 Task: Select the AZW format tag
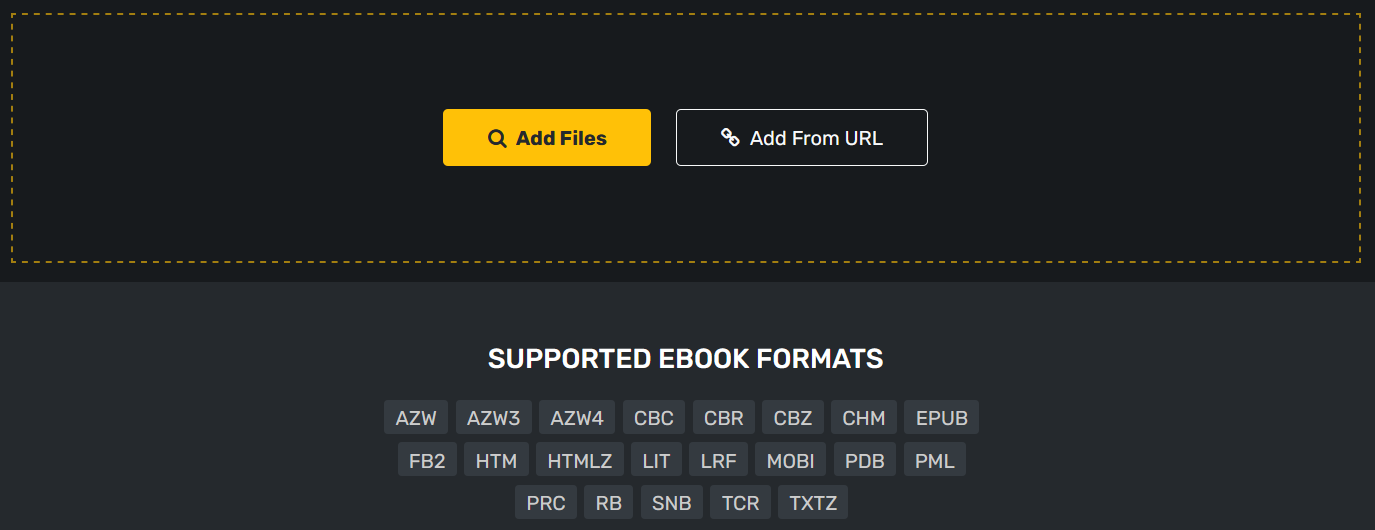[x=416, y=418]
